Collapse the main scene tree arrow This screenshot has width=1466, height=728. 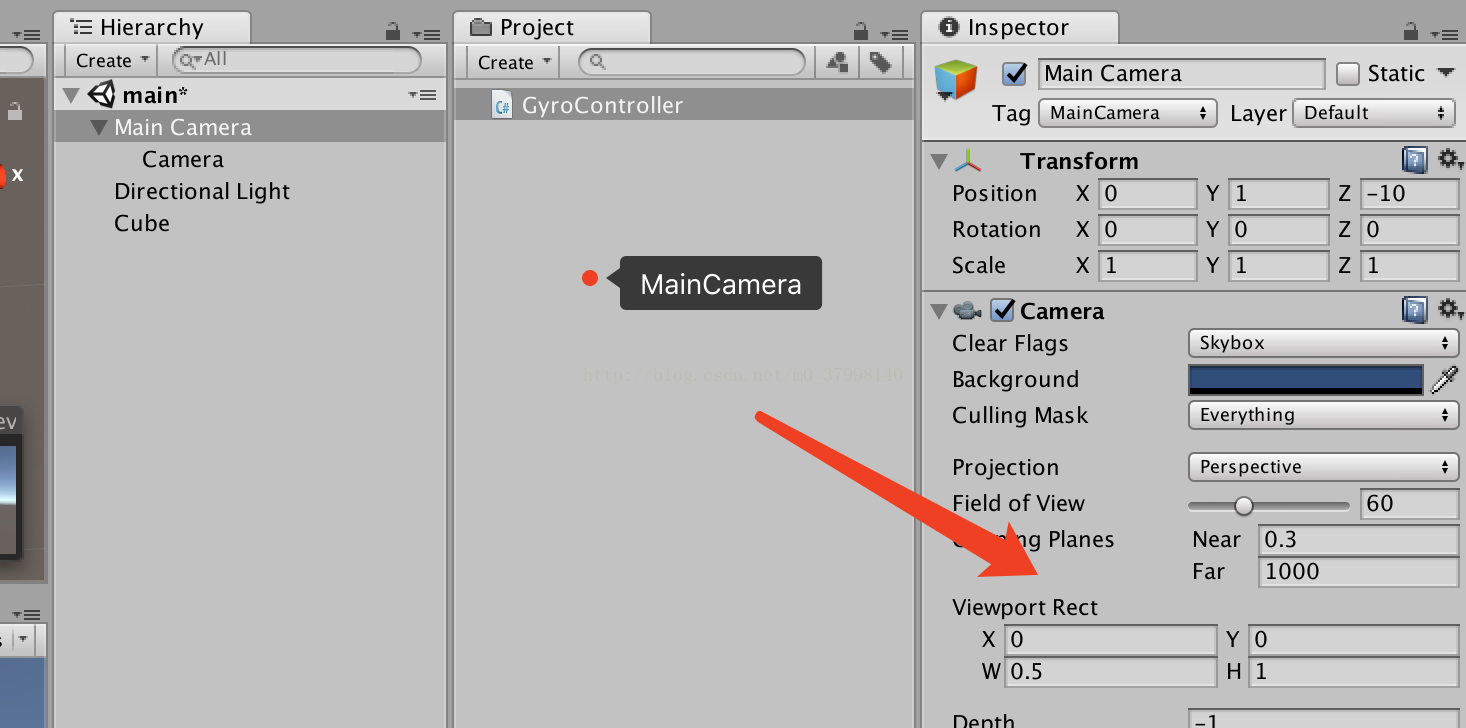(71, 96)
